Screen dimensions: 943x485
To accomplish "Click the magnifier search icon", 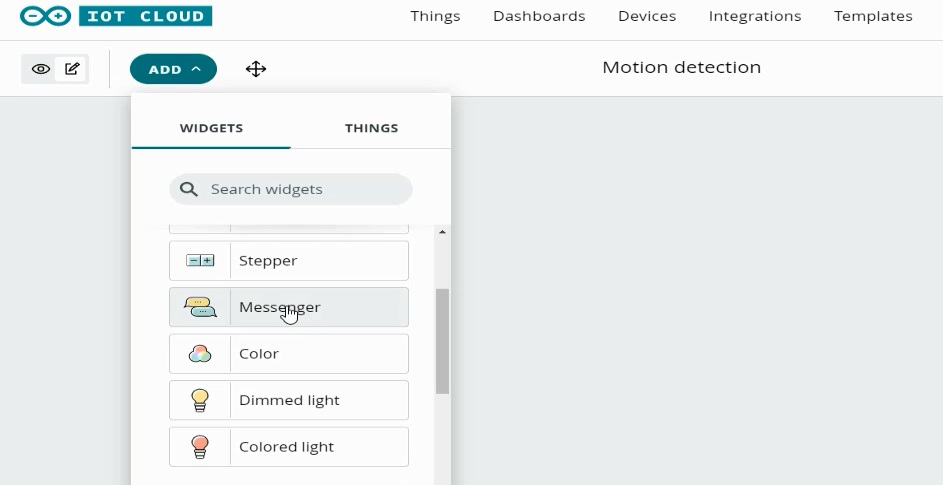I will pyautogui.click(x=189, y=189).
